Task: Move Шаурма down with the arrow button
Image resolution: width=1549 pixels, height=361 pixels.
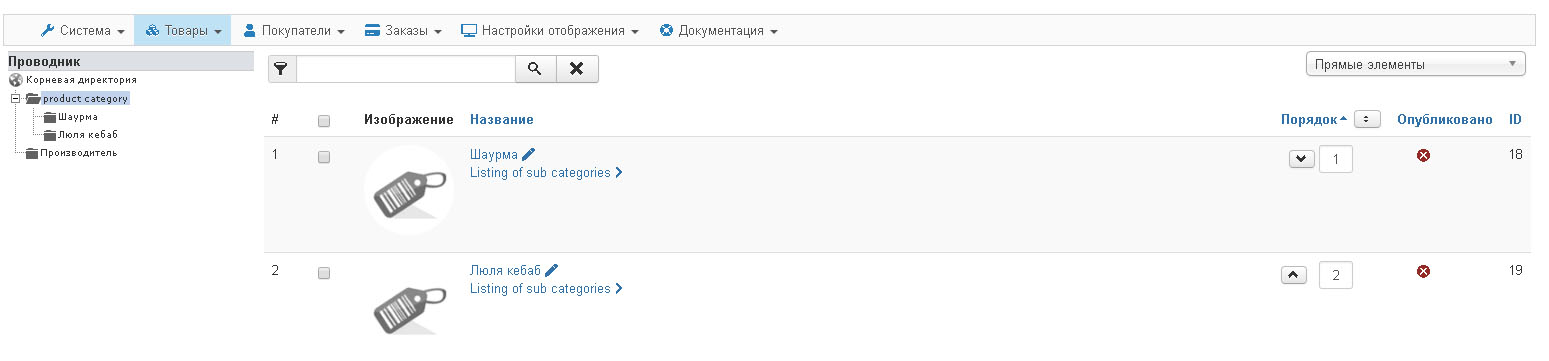Action: 1301,158
